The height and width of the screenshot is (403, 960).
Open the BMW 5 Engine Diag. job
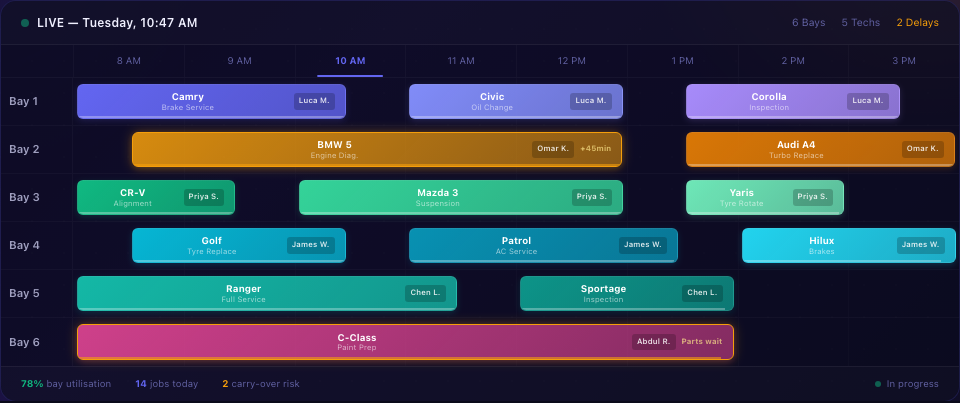[377, 149]
